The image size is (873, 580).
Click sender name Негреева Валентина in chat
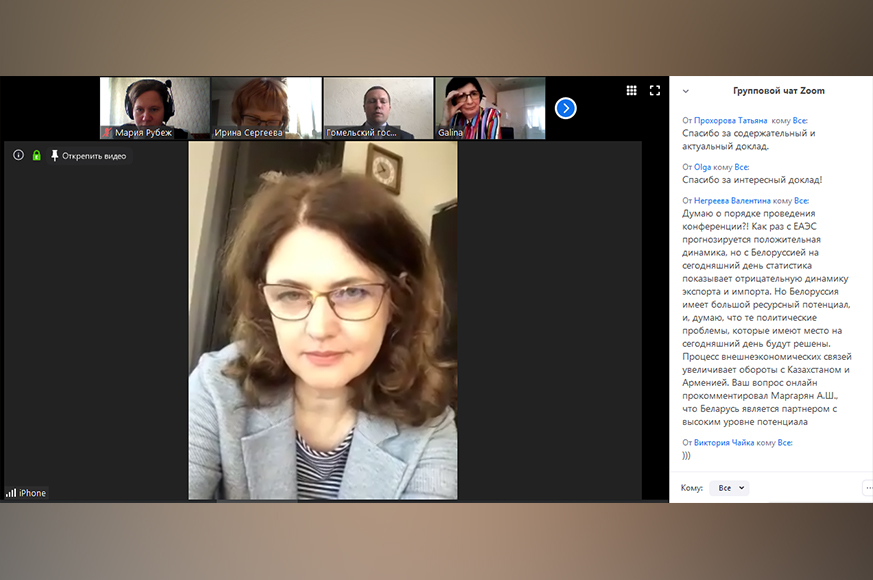click(x=734, y=201)
